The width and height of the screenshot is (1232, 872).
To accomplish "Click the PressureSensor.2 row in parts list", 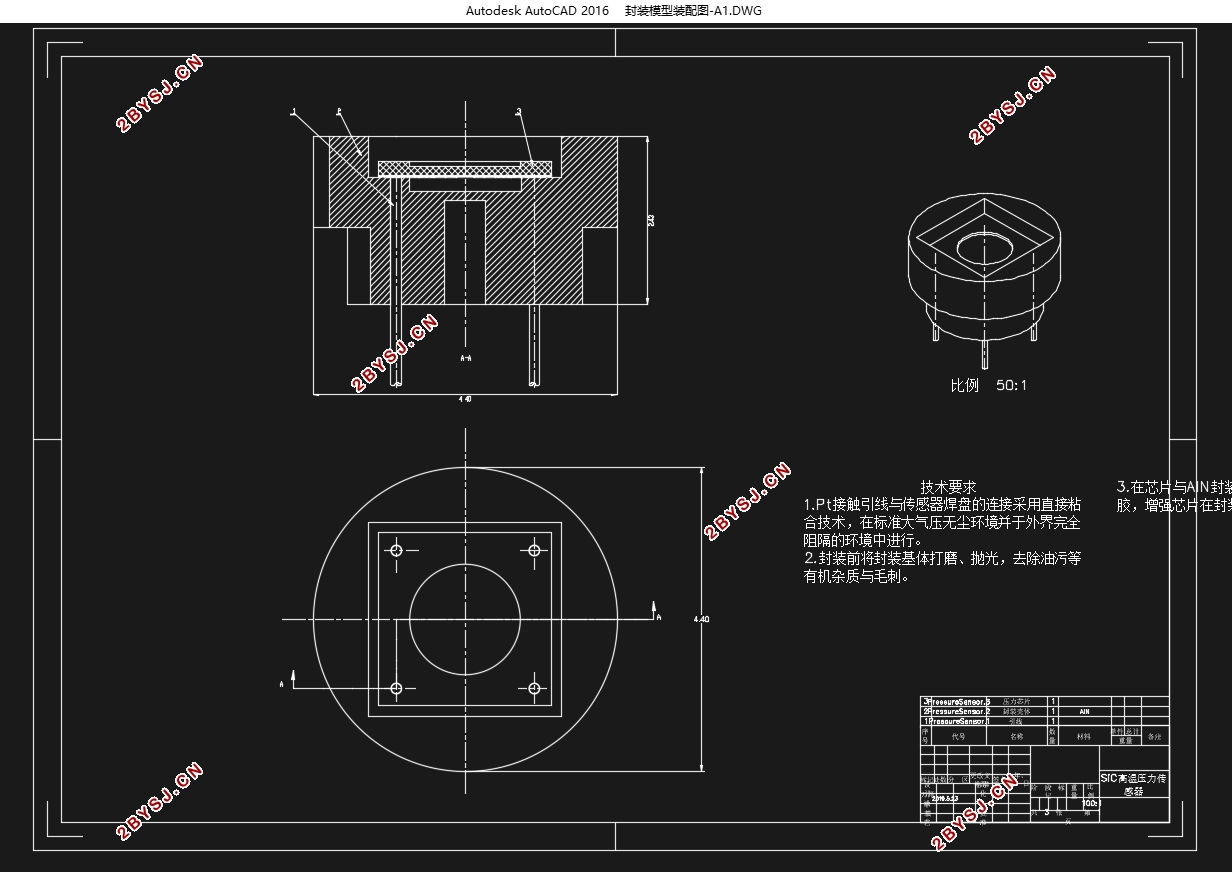I will coord(958,711).
